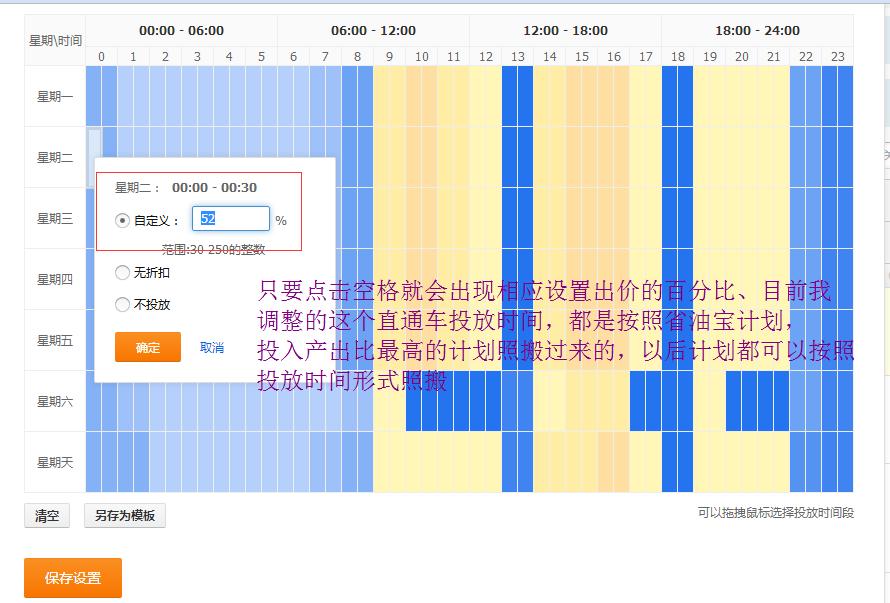
Task: Click 星期一 first half-hour cell of hour 10
Action: click(414, 96)
